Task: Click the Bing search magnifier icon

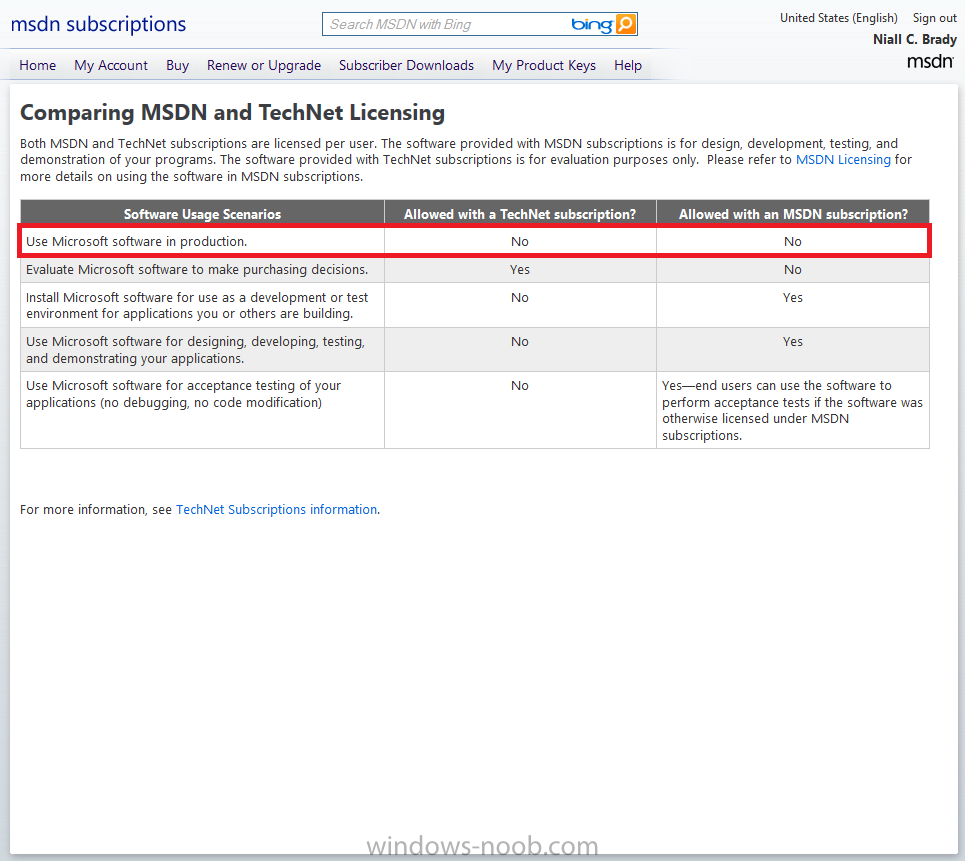Action: coord(625,24)
